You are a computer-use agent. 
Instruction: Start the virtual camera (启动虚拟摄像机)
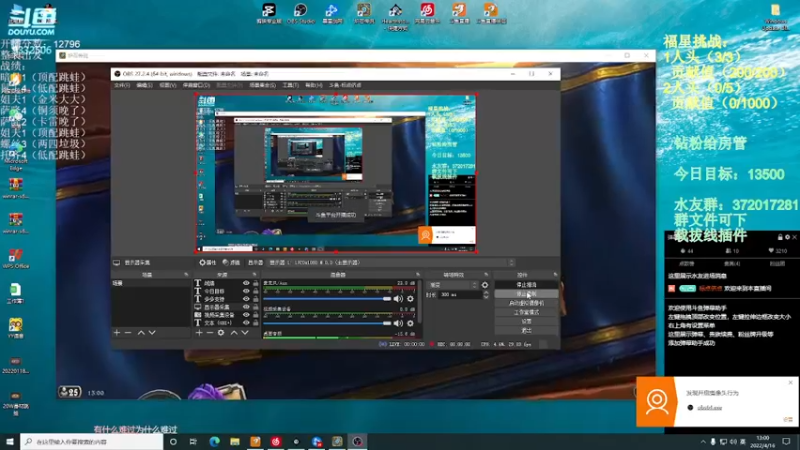pyautogui.click(x=526, y=303)
